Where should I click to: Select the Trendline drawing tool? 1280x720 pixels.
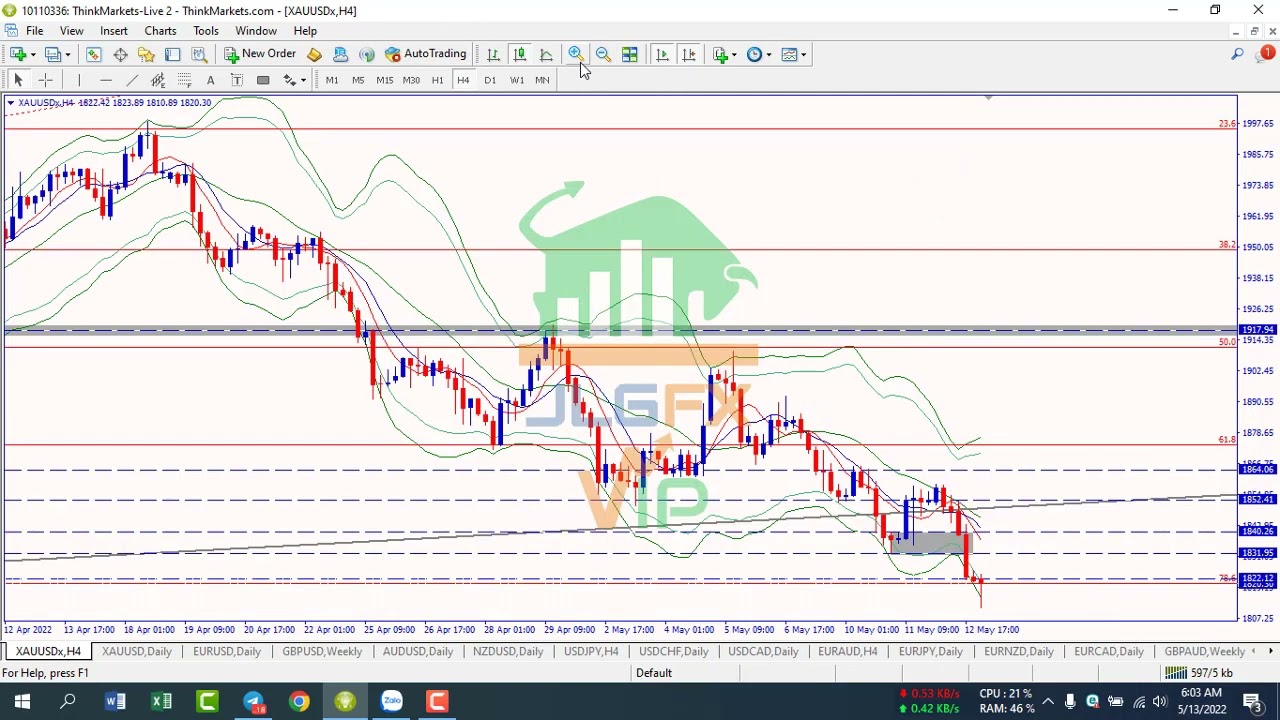pyautogui.click(x=132, y=80)
